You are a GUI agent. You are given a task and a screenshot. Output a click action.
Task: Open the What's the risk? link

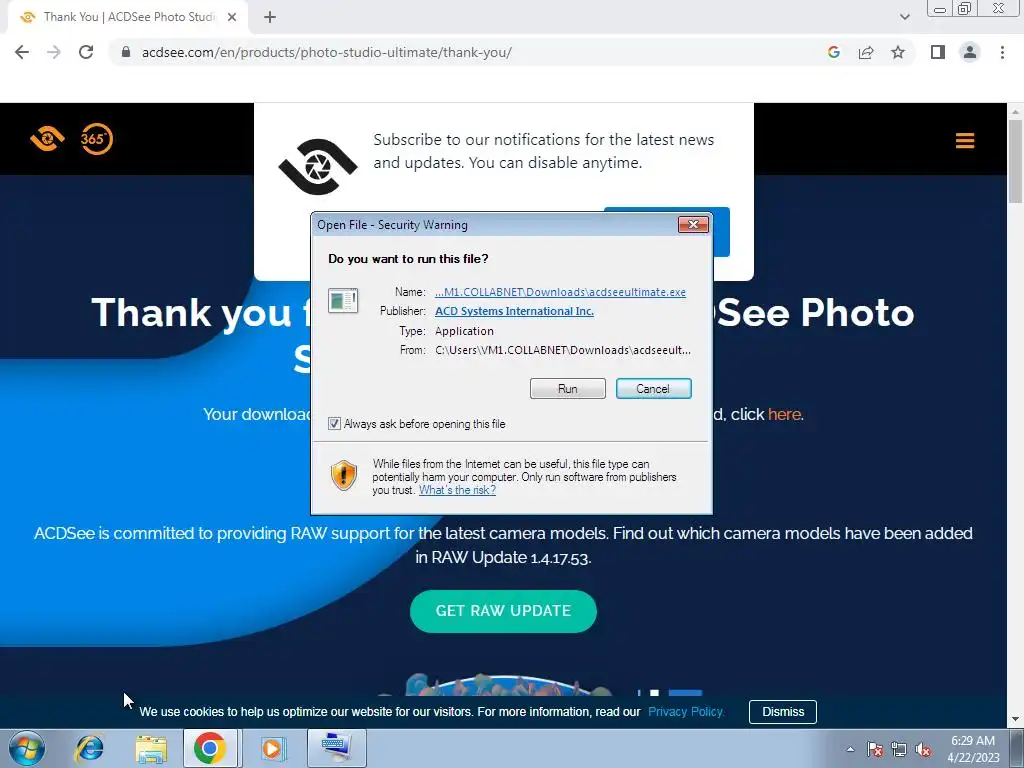click(x=457, y=490)
